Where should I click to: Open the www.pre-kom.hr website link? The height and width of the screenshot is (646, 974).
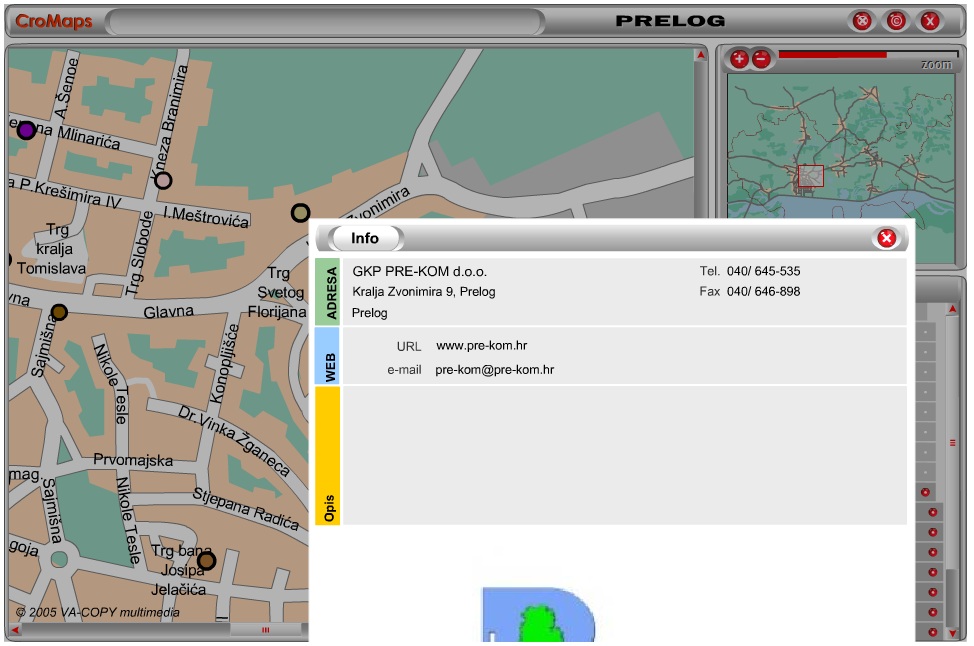coord(481,346)
